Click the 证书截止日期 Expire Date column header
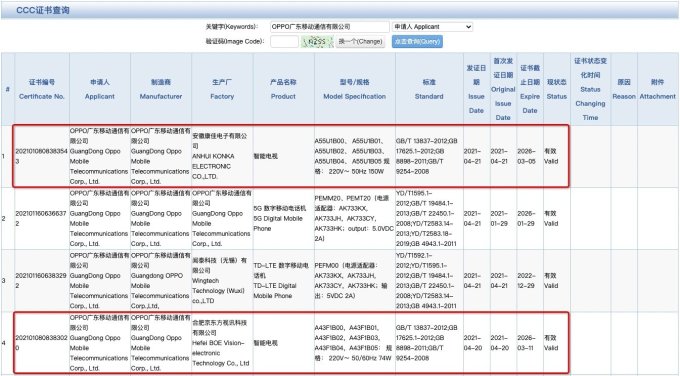Viewport: 680px width, 376px height. click(x=530, y=89)
